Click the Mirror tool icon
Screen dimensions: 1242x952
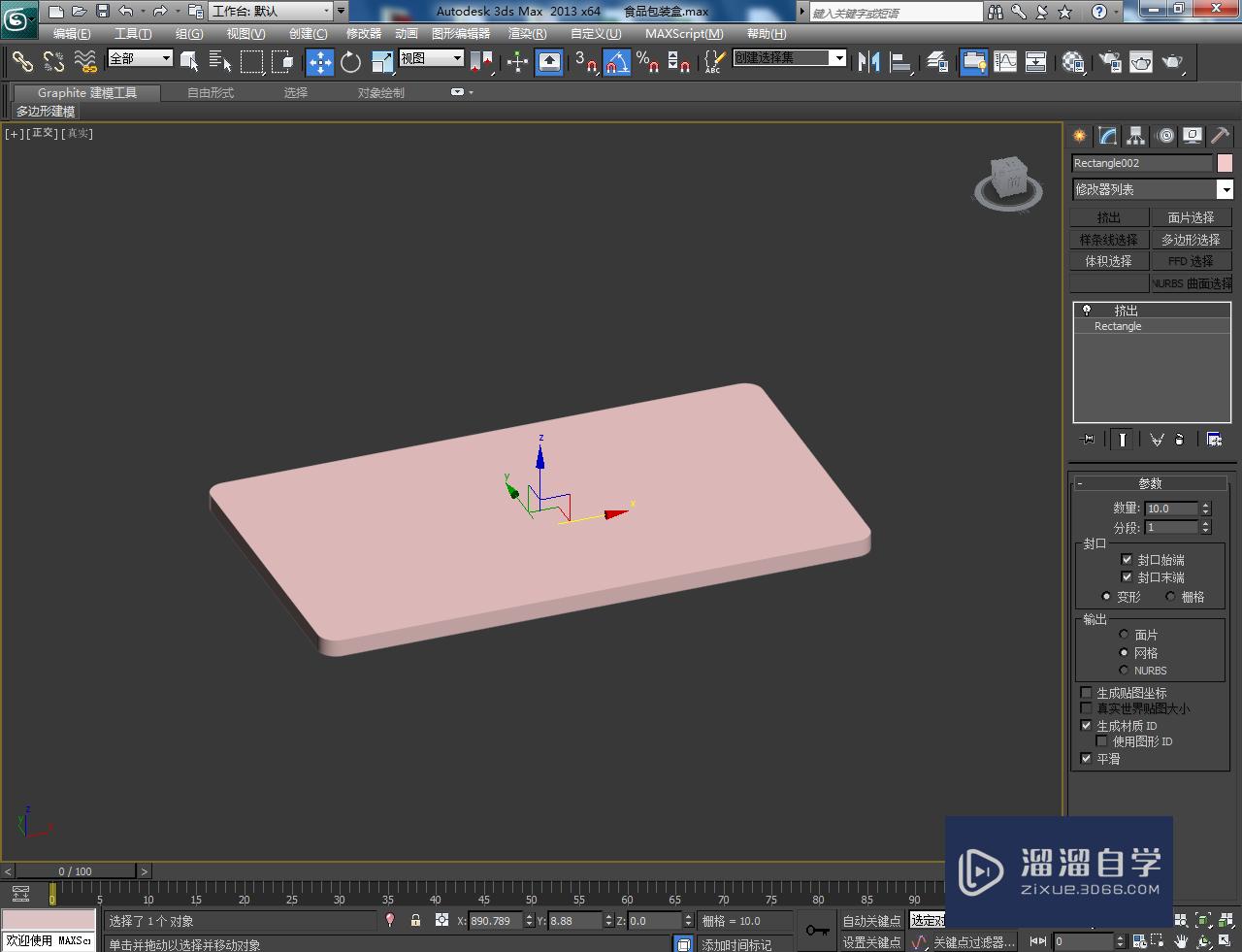click(868, 62)
